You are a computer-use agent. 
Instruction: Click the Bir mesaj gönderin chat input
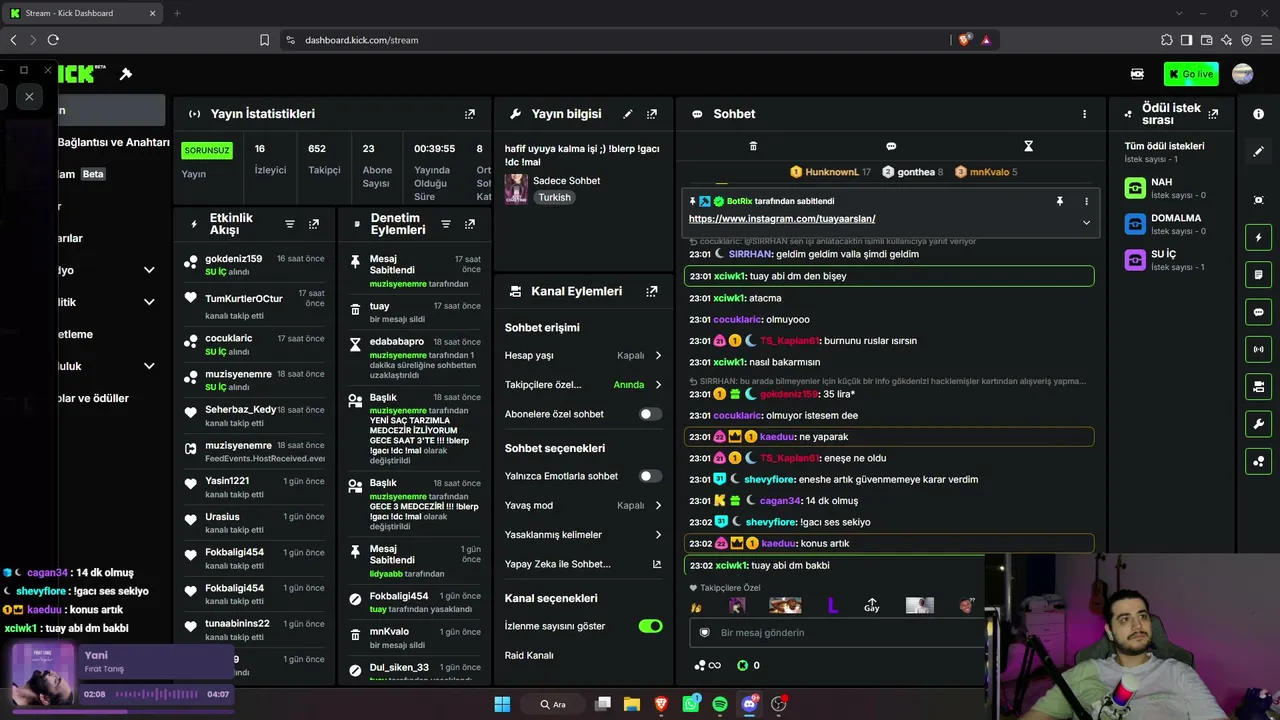pyautogui.click(x=837, y=633)
